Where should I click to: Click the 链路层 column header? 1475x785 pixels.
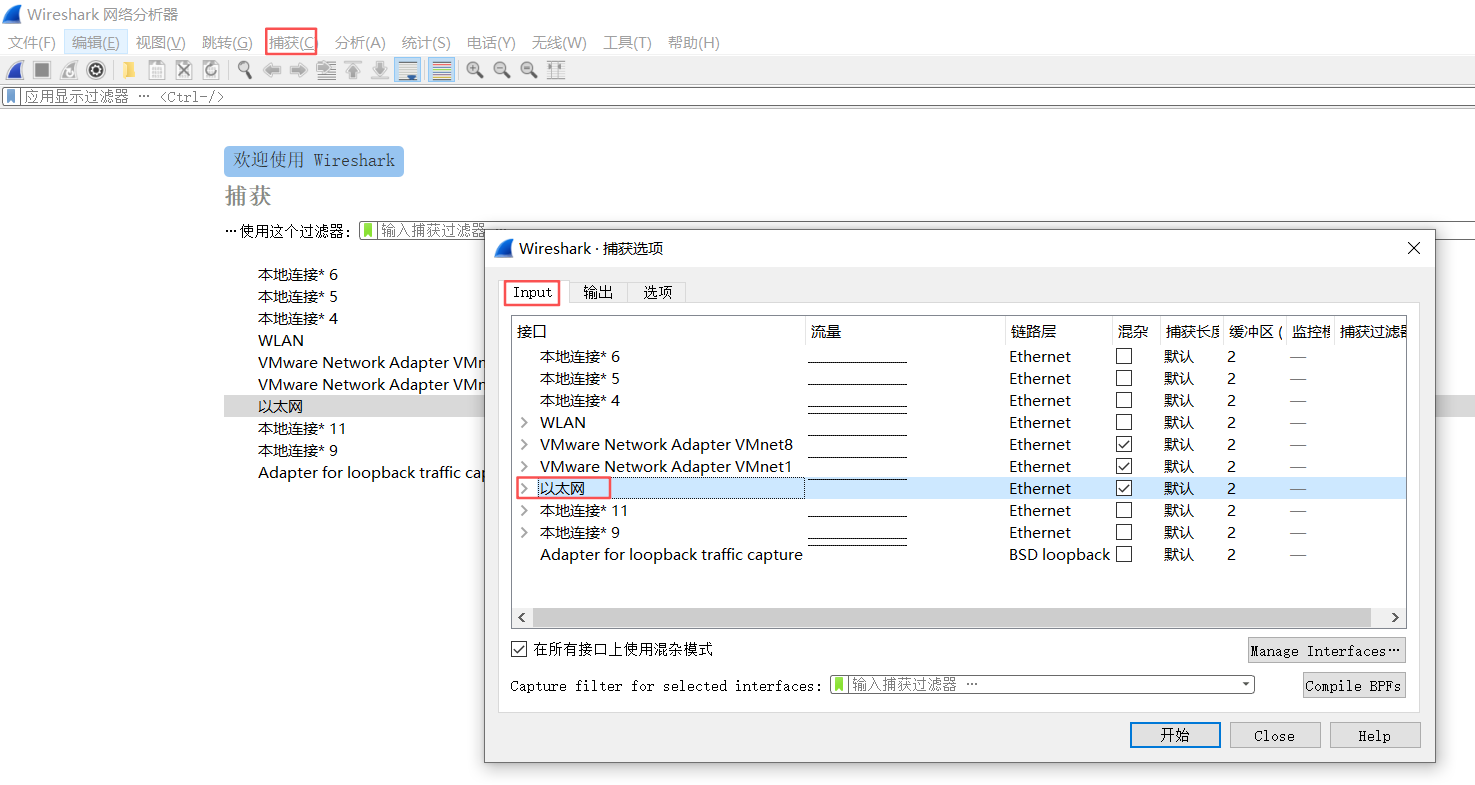point(1058,331)
